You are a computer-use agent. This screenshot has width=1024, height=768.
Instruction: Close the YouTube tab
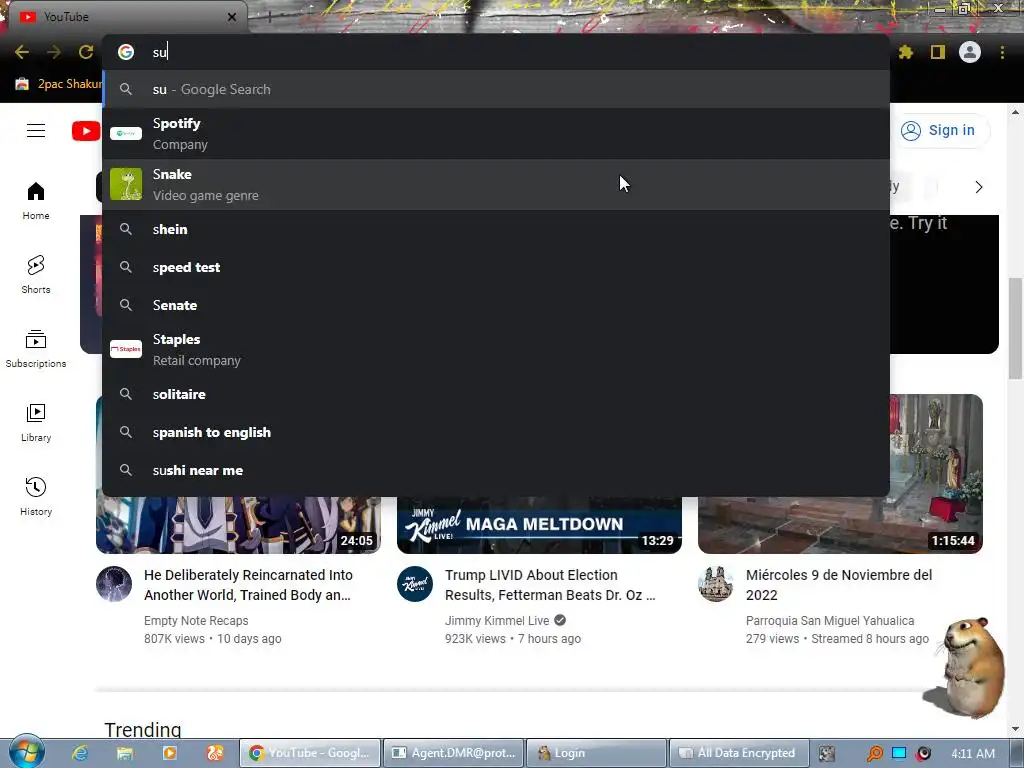pyautogui.click(x=232, y=17)
